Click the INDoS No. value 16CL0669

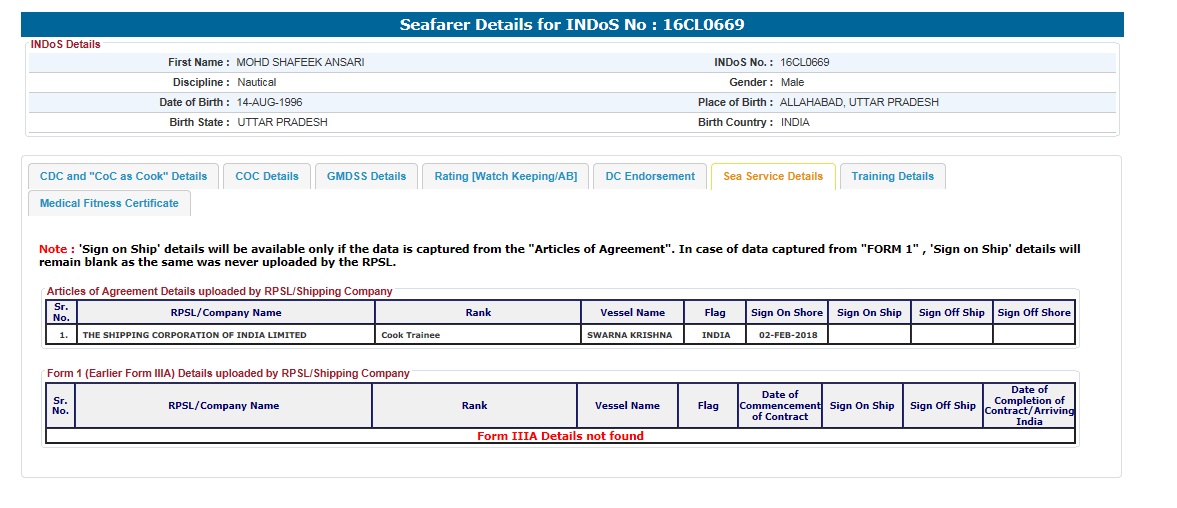point(805,62)
